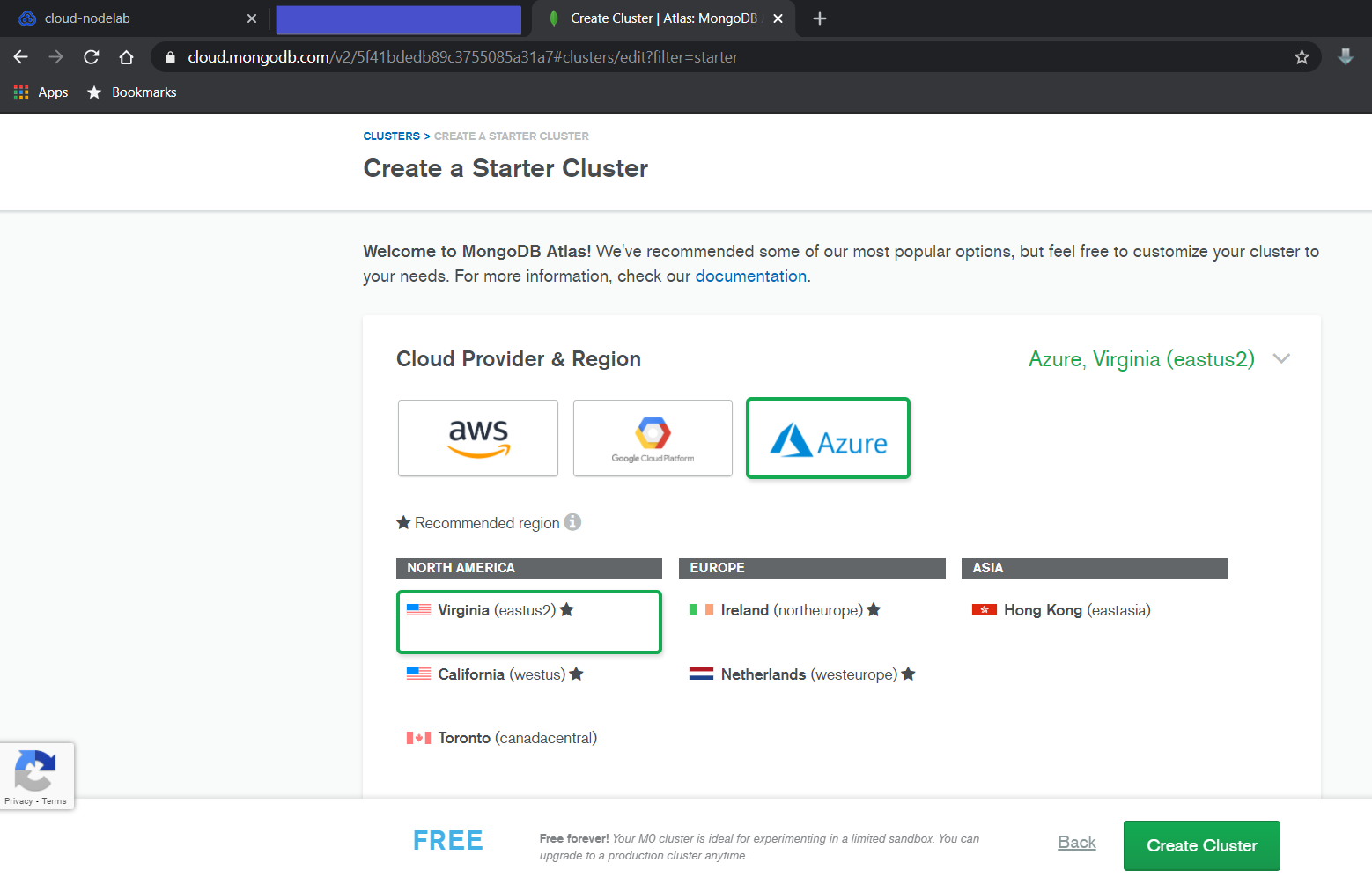Bookmark this page with star icon
Viewport: 1372px width, 877px height.
point(1302,57)
